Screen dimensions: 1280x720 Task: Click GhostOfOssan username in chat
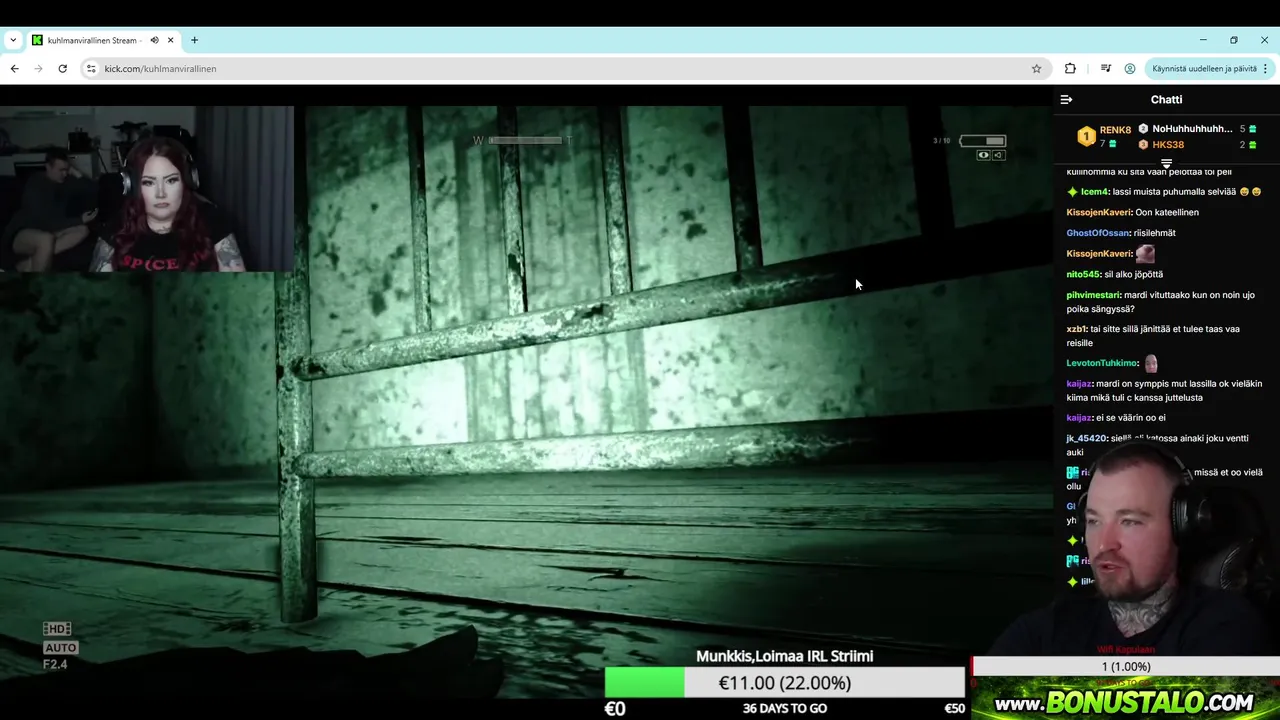click(1097, 233)
